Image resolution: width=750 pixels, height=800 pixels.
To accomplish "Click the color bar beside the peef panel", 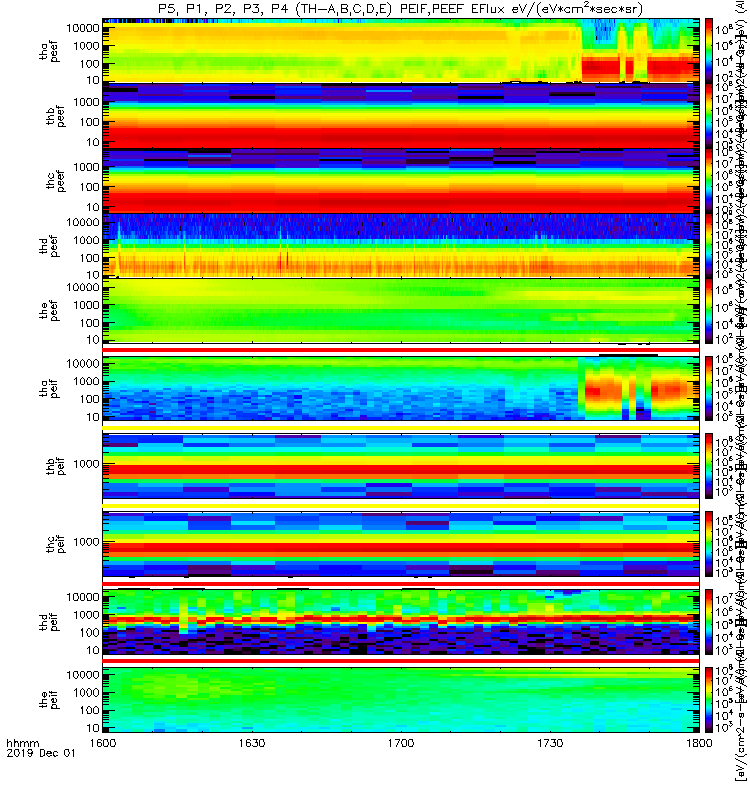I will pos(709,311).
